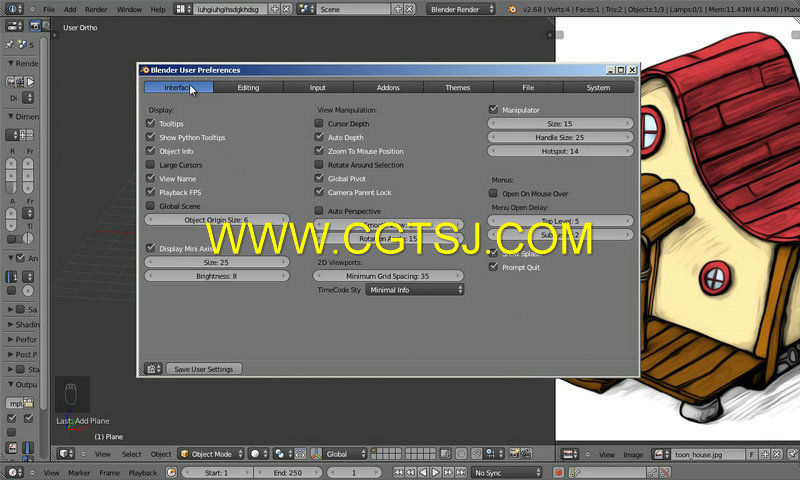Open the System preferences tab
Screen dimensions: 800x480
tap(598, 87)
